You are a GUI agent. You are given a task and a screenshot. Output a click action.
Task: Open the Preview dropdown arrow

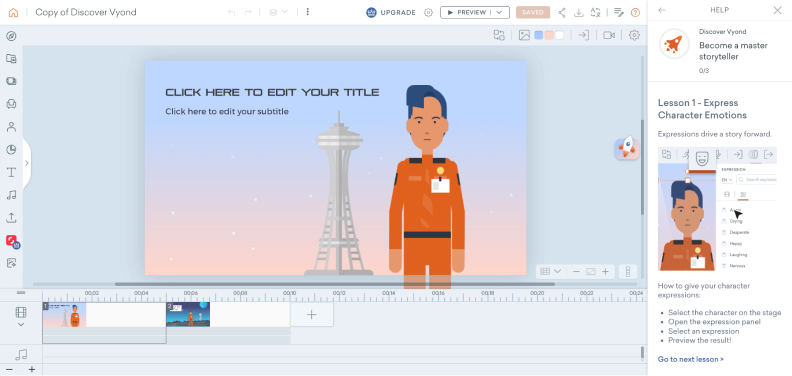coord(500,12)
